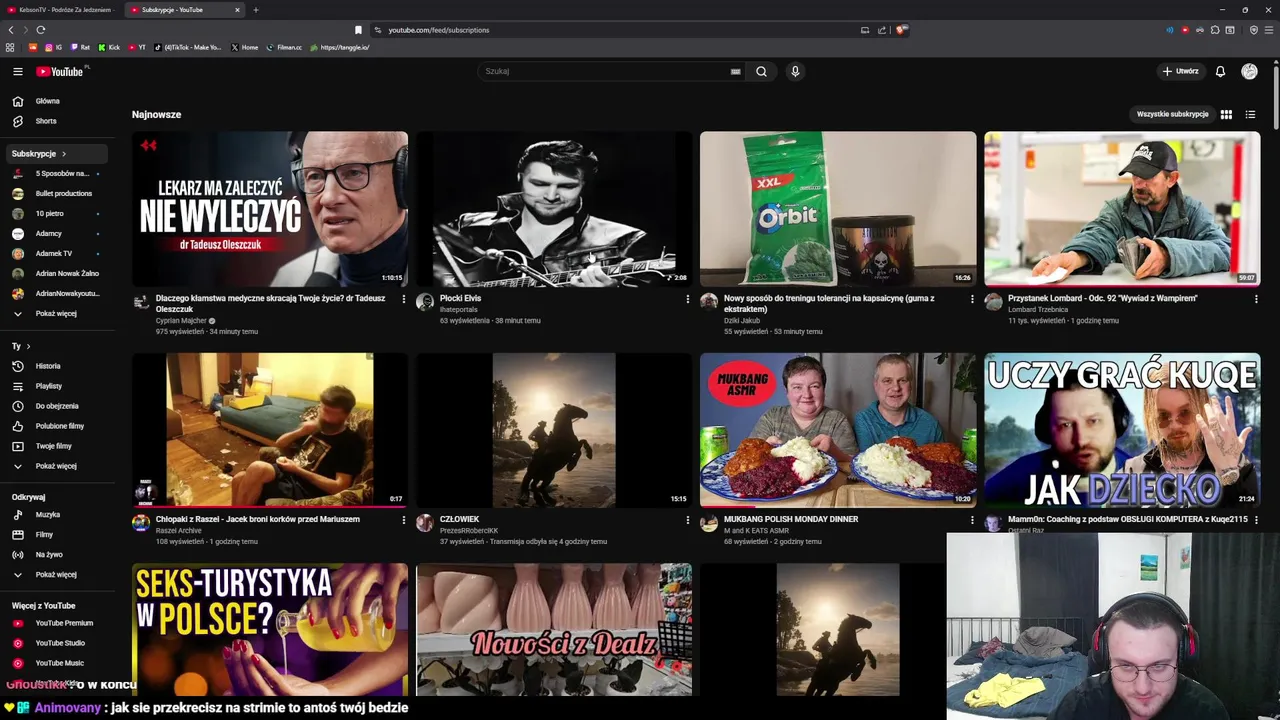The width and height of the screenshot is (1280, 720).
Task: Click the Utwórz create button
Action: pyautogui.click(x=1180, y=71)
